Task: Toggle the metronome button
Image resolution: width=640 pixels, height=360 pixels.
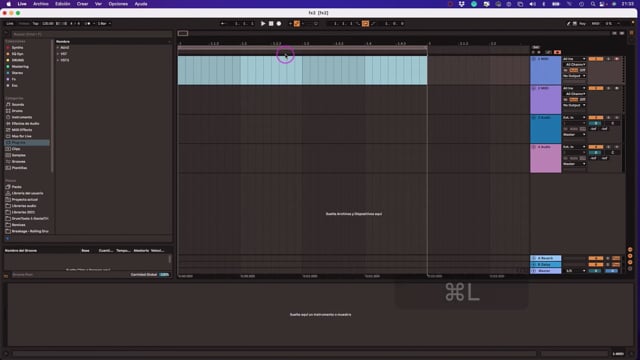Action: [87, 24]
